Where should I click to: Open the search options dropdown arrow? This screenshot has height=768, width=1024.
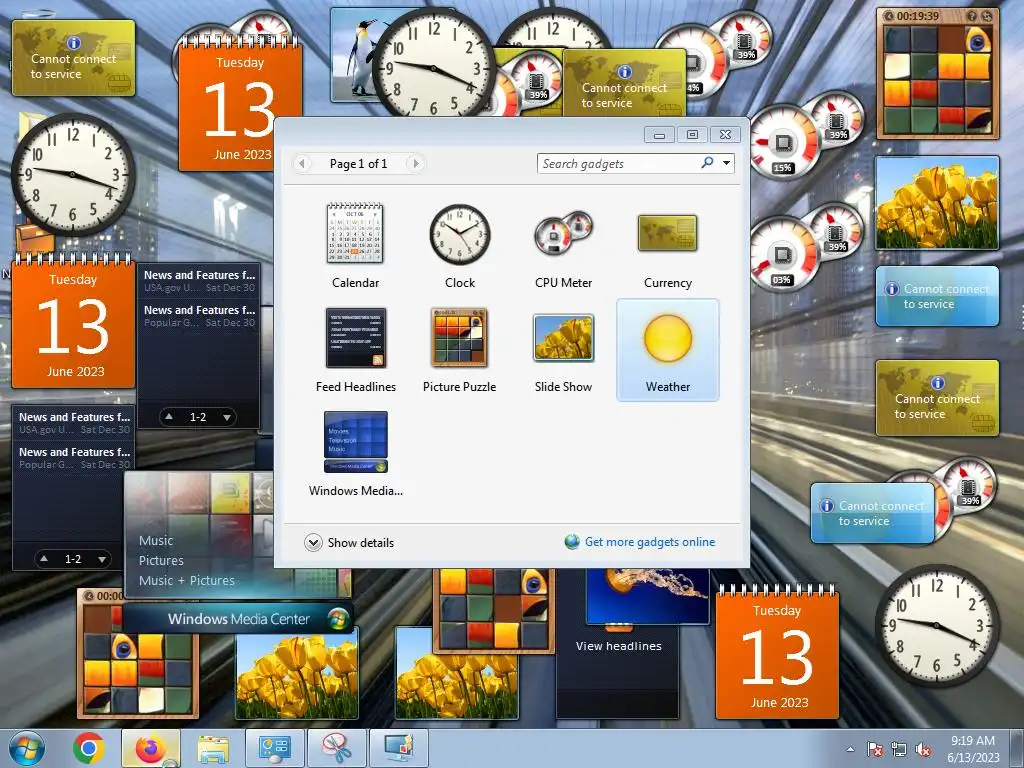click(x=726, y=163)
